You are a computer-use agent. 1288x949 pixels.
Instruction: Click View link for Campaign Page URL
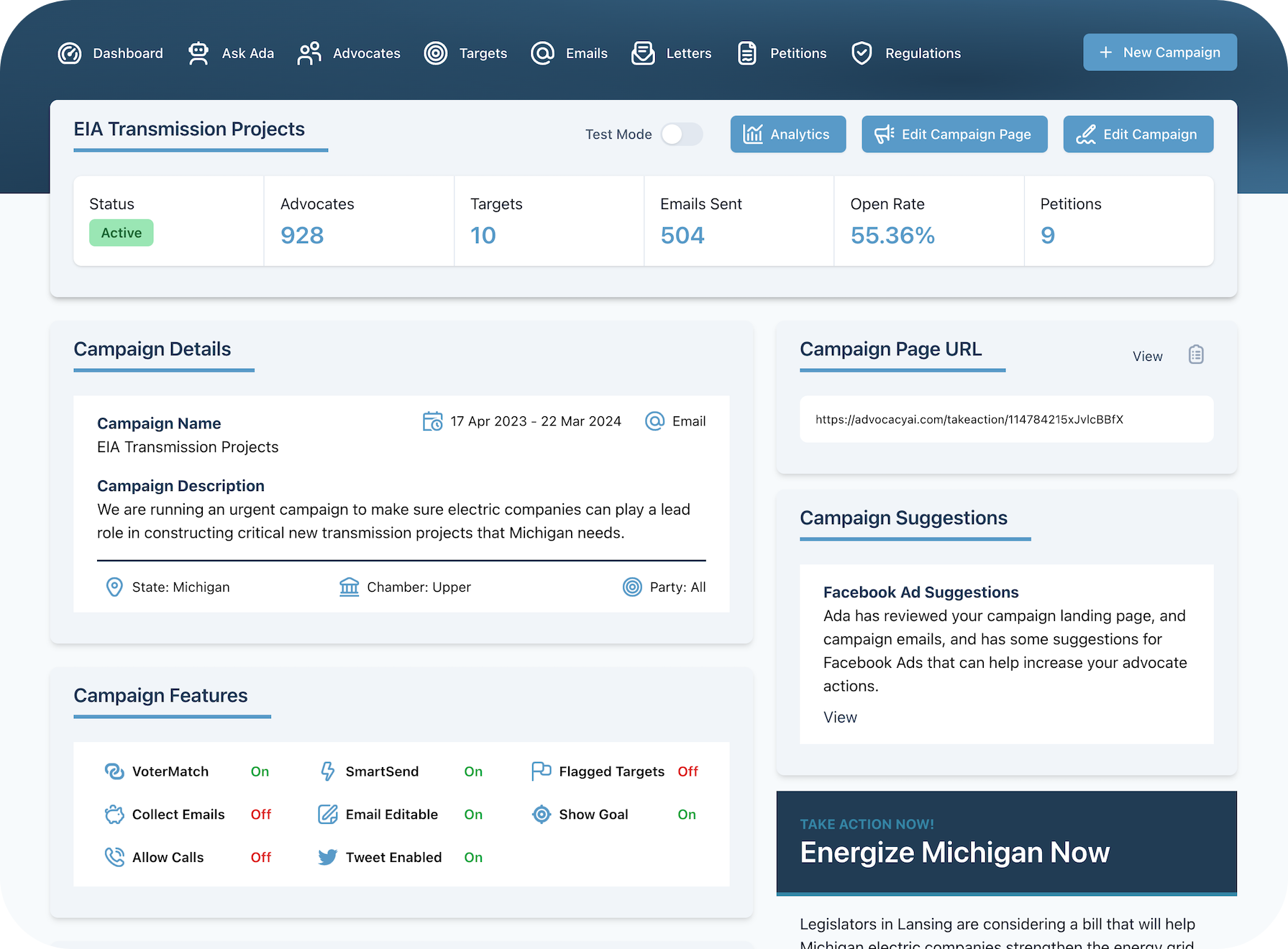1148,357
